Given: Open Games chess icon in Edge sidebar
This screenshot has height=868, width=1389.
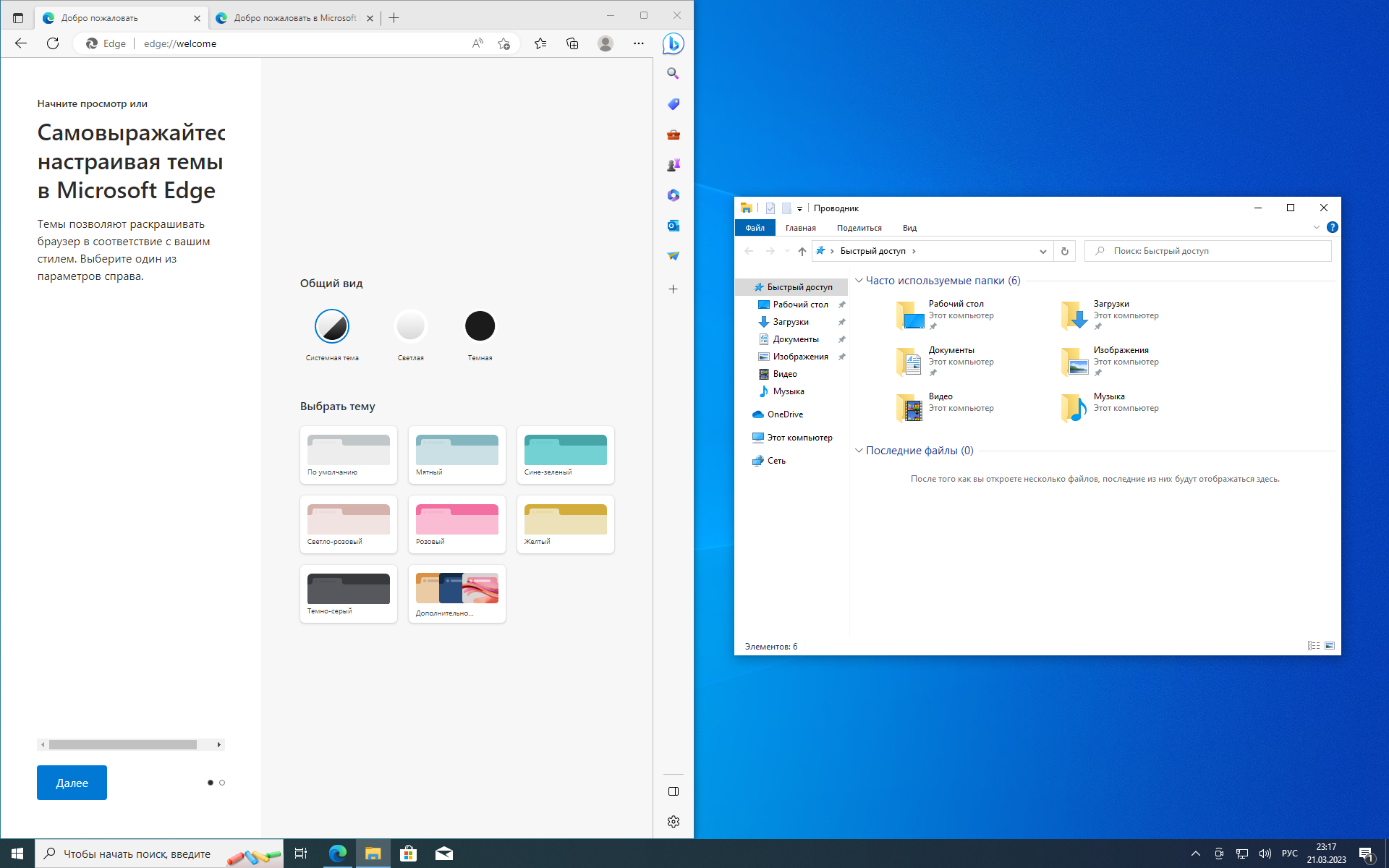Looking at the screenshot, I should 673,165.
